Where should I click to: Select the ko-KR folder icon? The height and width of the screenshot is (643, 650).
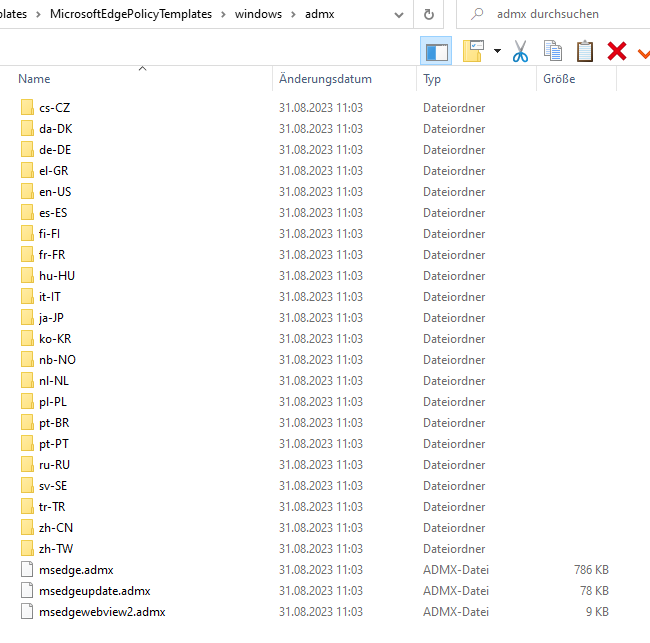(x=27, y=338)
